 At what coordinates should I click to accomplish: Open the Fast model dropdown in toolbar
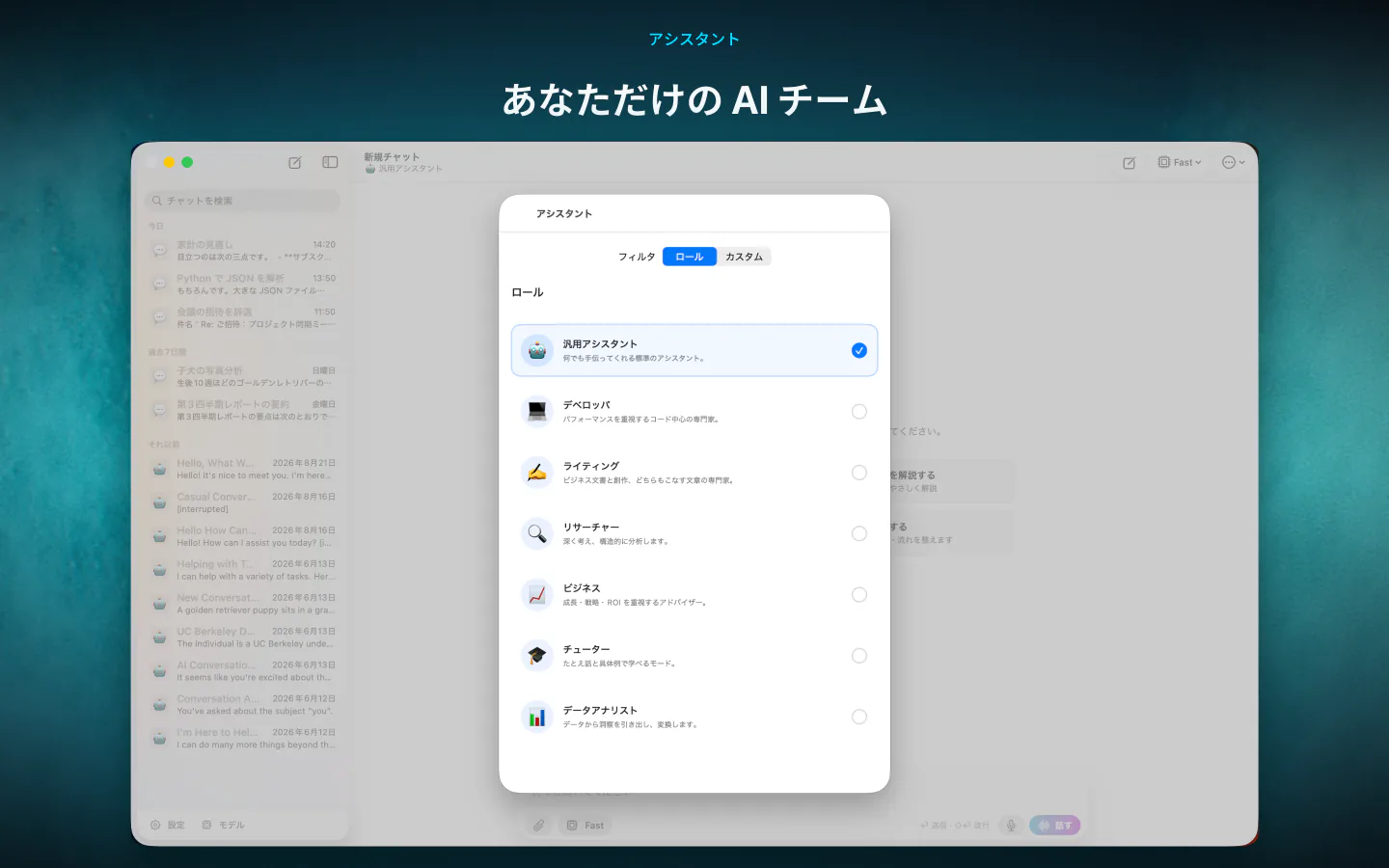click(1180, 163)
